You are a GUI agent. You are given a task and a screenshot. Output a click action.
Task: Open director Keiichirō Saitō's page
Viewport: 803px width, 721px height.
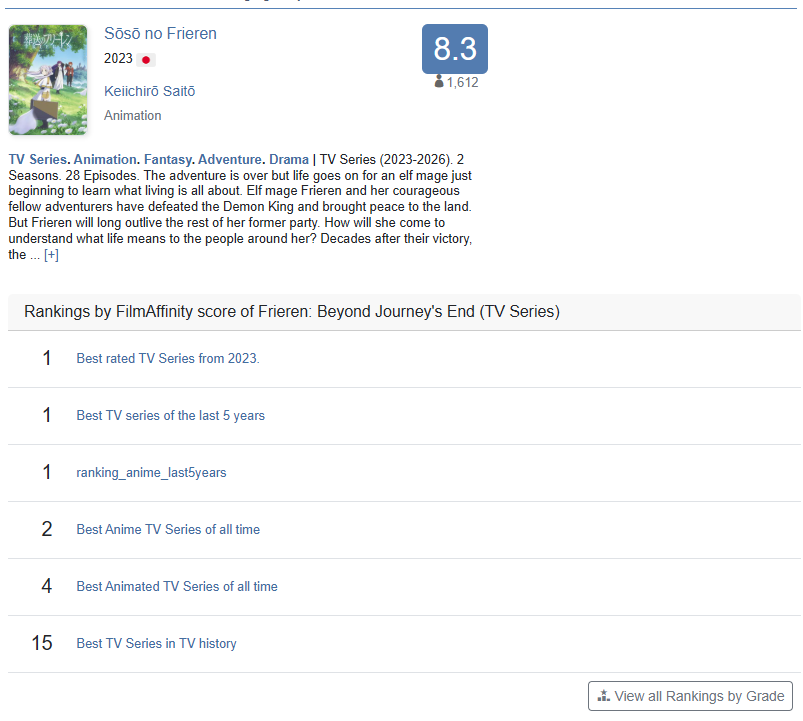click(x=150, y=91)
